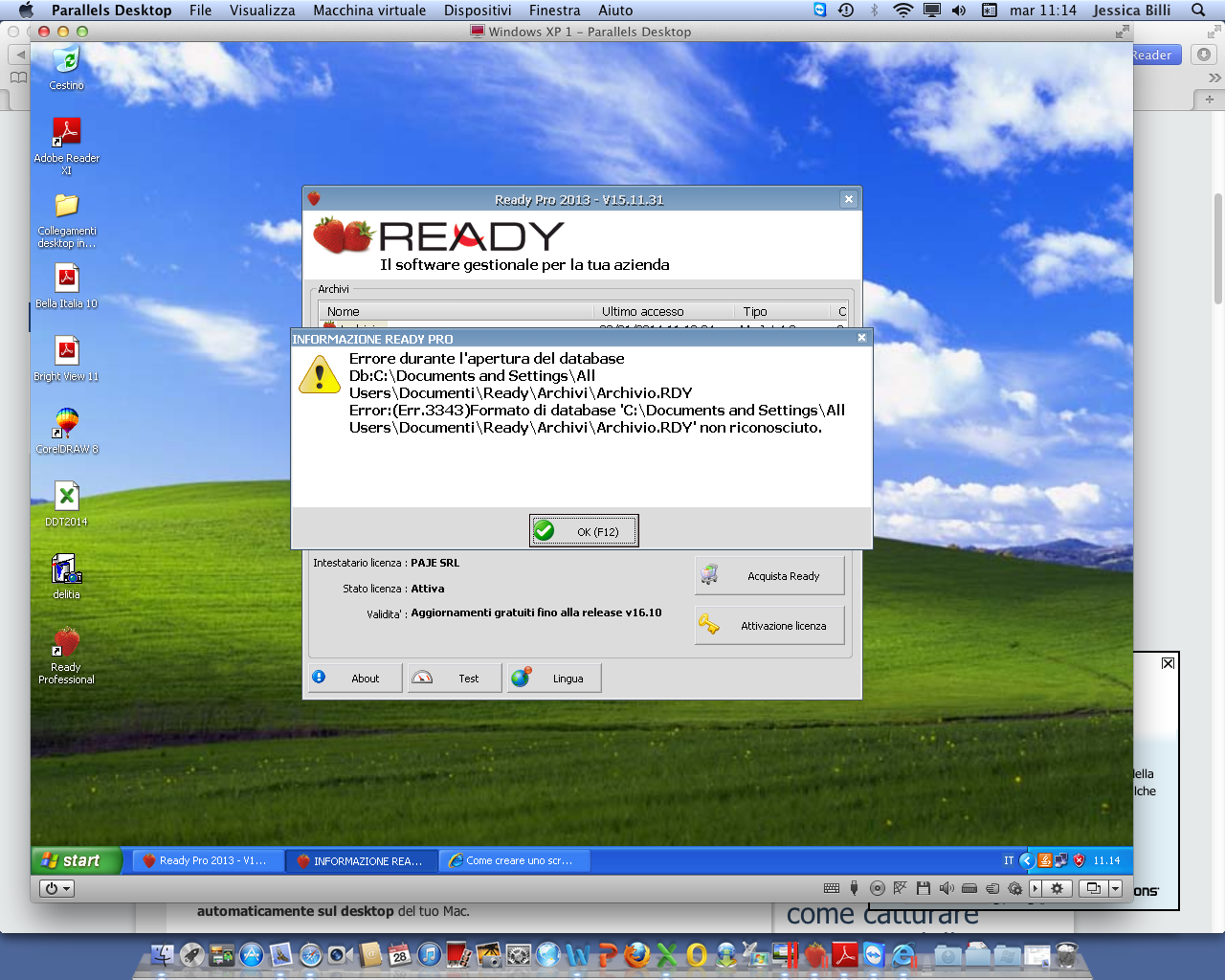
Task: Close the INFORMAZIONE READY PRO dialog
Action: (861, 338)
